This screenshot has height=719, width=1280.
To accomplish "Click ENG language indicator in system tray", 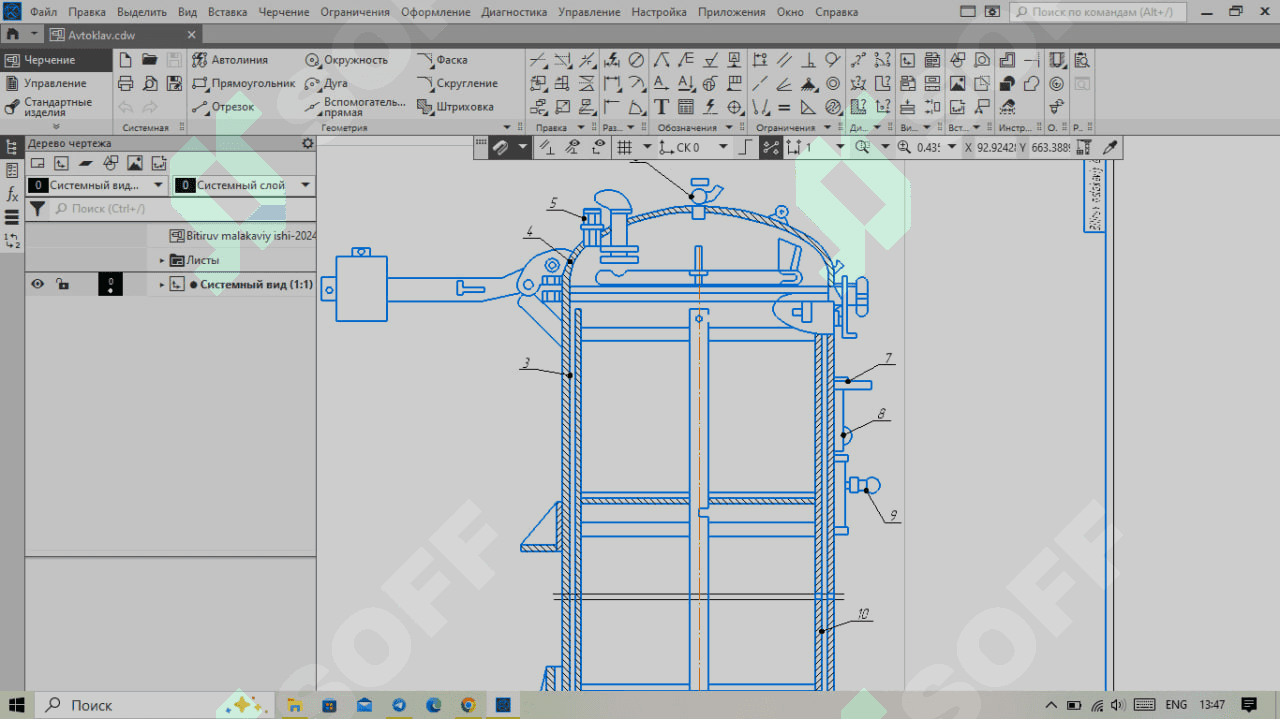I will (x=1176, y=705).
